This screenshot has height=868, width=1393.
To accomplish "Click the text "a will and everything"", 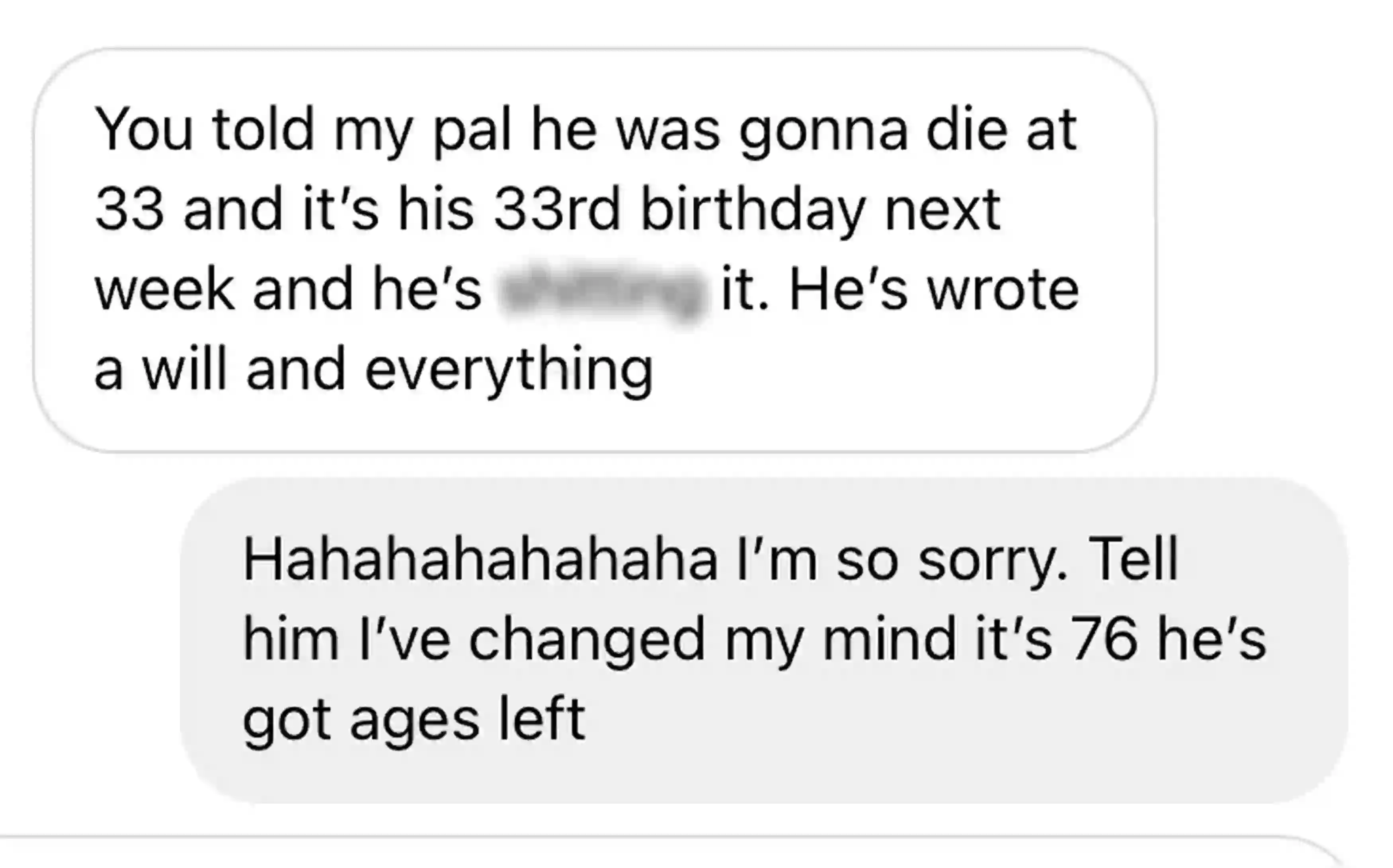I will (x=374, y=370).
